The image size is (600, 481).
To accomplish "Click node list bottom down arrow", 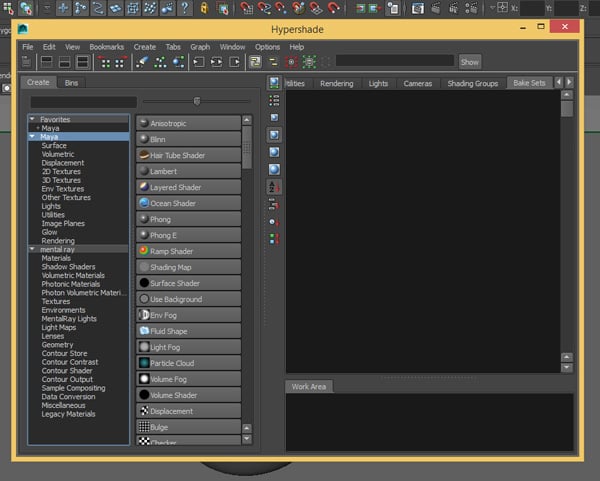I will [247, 439].
